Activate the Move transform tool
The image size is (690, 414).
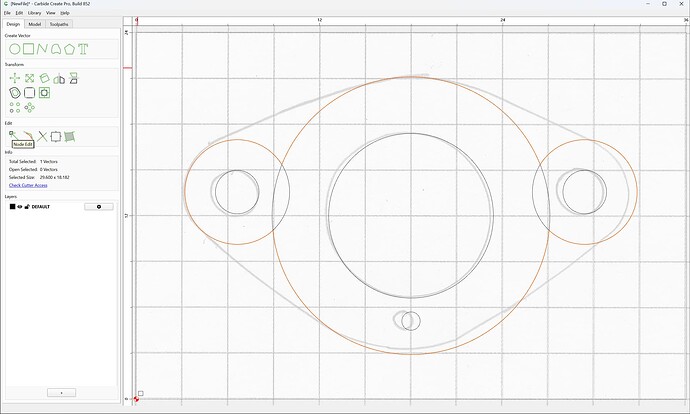15,78
